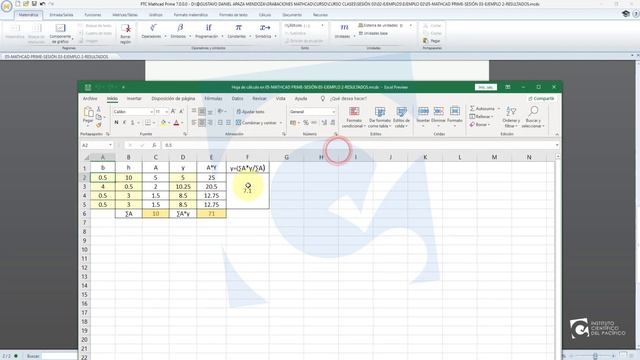Image resolution: width=640 pixels, height=360 pixels.
Task: Open font size 11 dropdown
Action: pyautogui.click(x=167, y=111)
